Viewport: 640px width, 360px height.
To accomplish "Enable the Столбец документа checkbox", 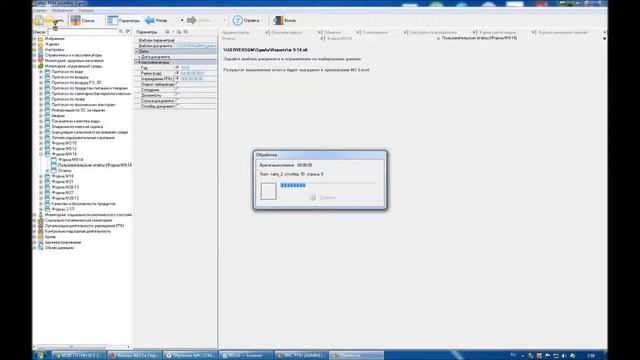I will click(178, 106).
